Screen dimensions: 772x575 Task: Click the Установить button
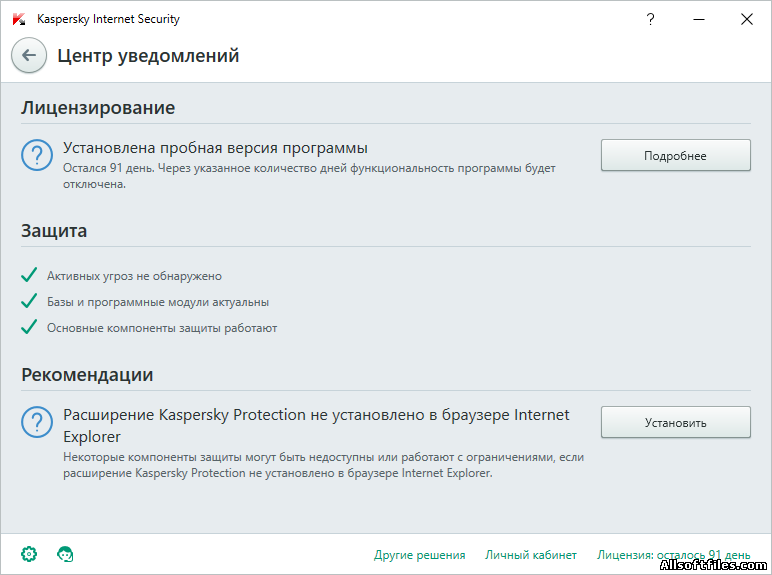(x=676, y=422)
